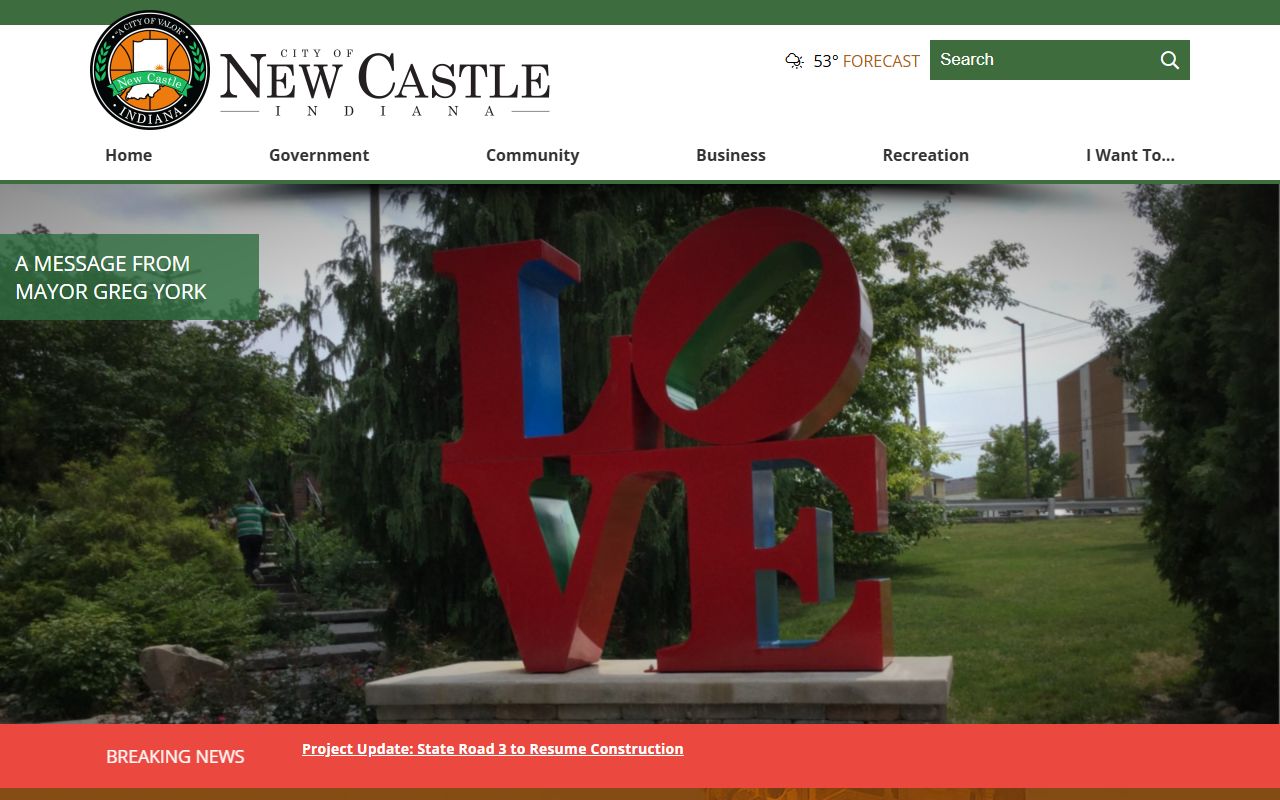Open the FORECAST link
1280x800 pixels.
point(881,61)
